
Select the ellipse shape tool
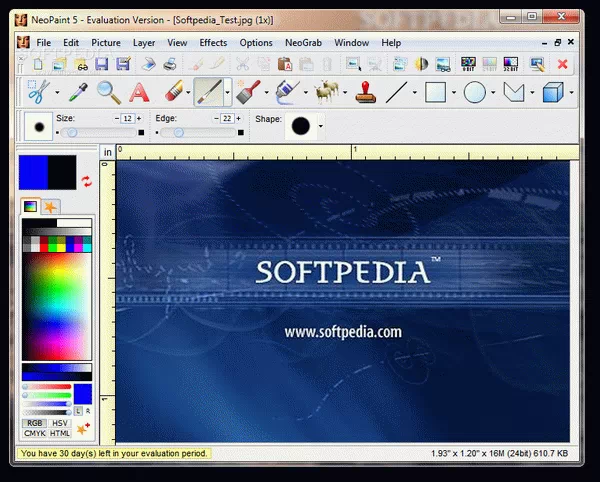click(474, 92)
